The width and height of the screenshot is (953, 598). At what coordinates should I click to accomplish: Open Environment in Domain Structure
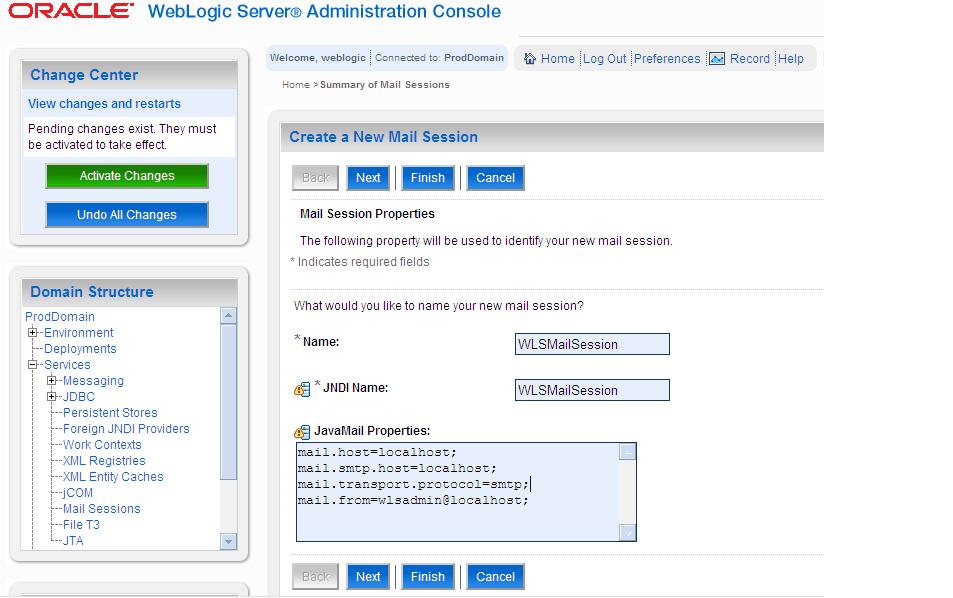[x=78, y=332]
